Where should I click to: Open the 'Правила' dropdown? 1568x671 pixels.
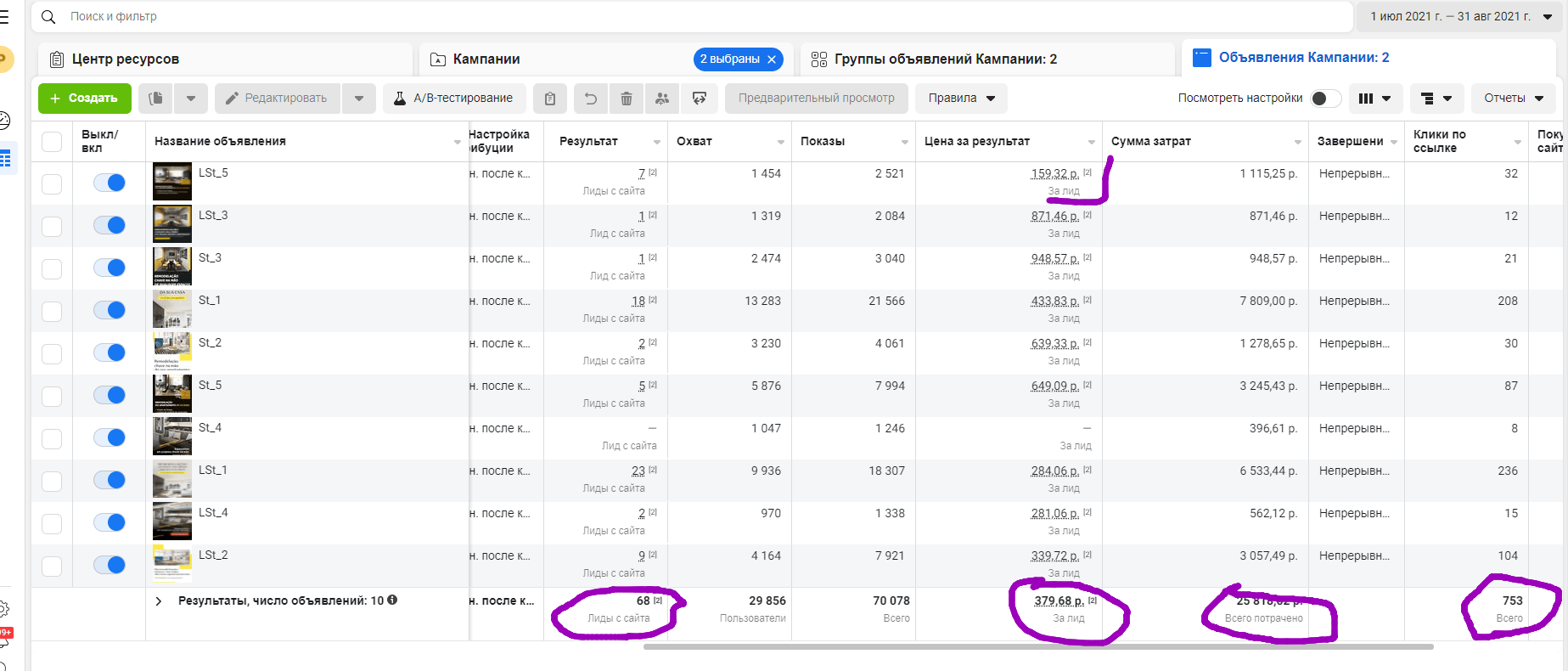pos(961,99)
